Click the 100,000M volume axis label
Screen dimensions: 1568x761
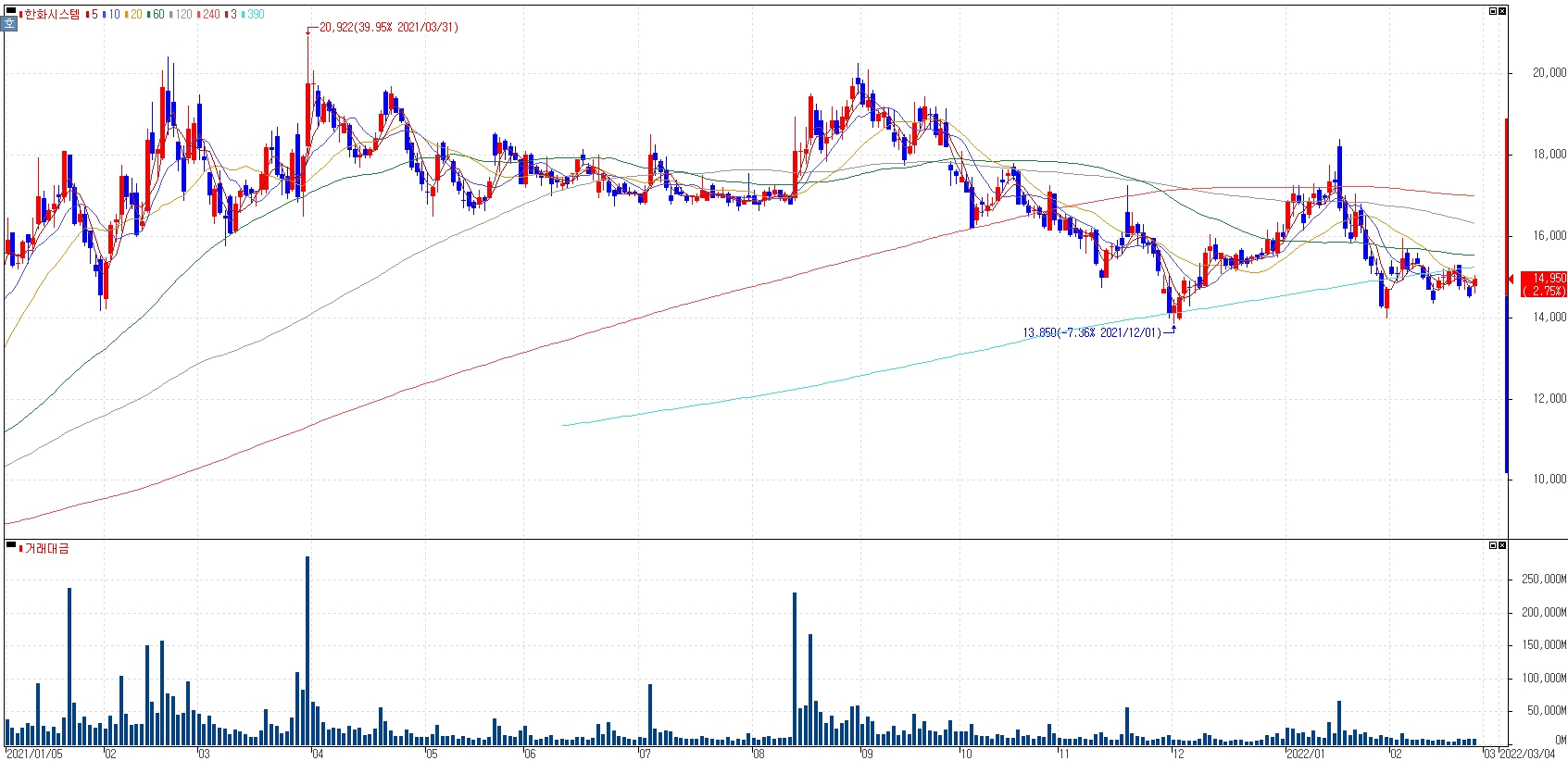click(x=1544, y=678)
